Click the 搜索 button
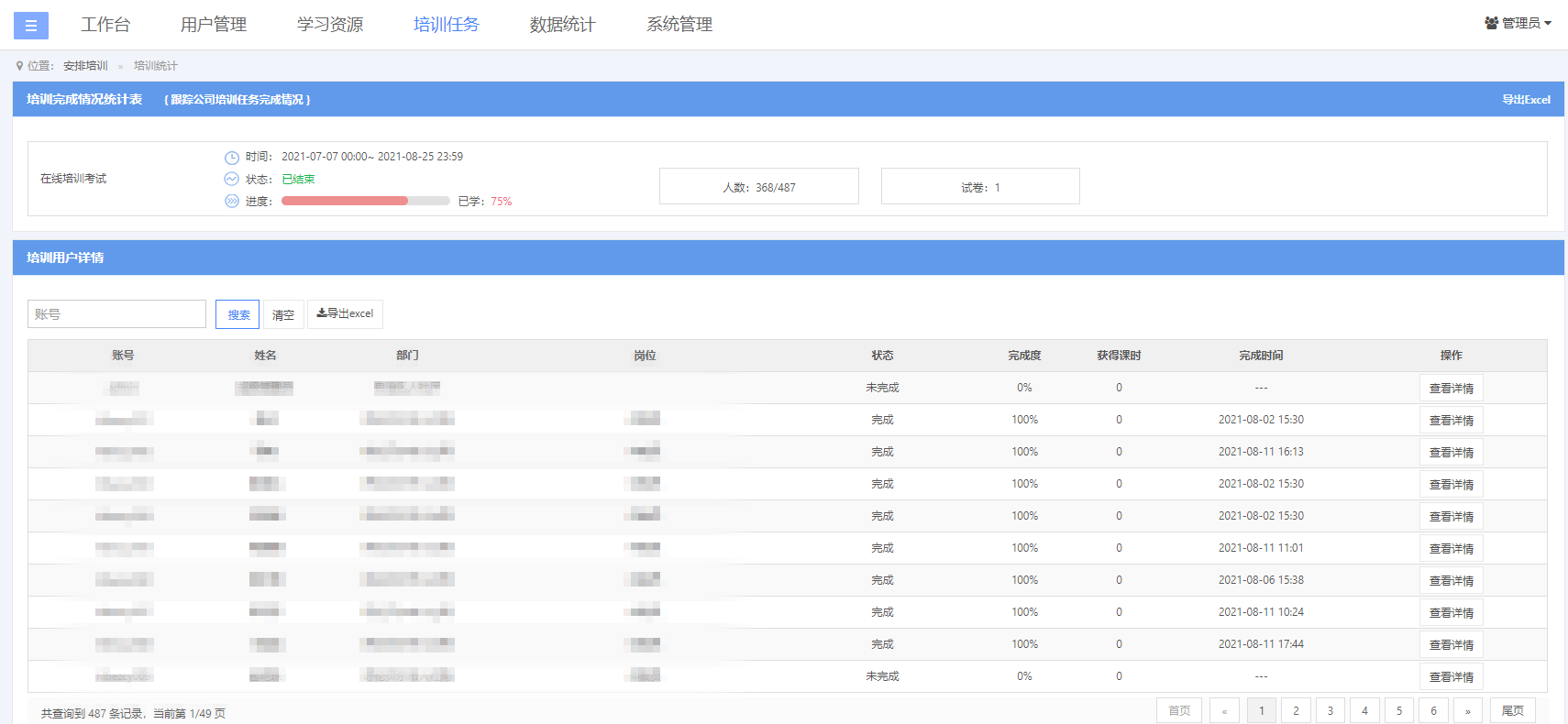The image size is (1568, 724). (237, 314)
